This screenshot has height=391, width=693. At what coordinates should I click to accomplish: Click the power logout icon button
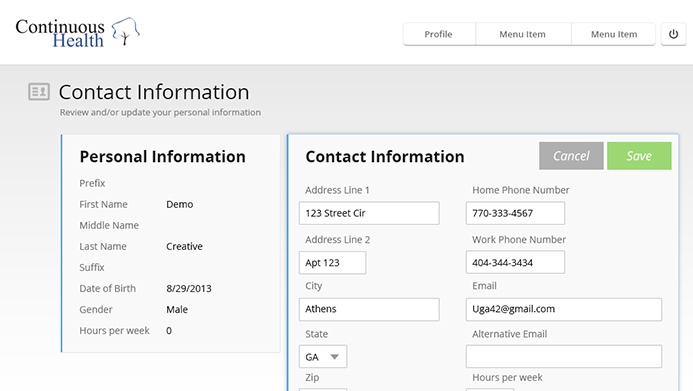(673, 34)
